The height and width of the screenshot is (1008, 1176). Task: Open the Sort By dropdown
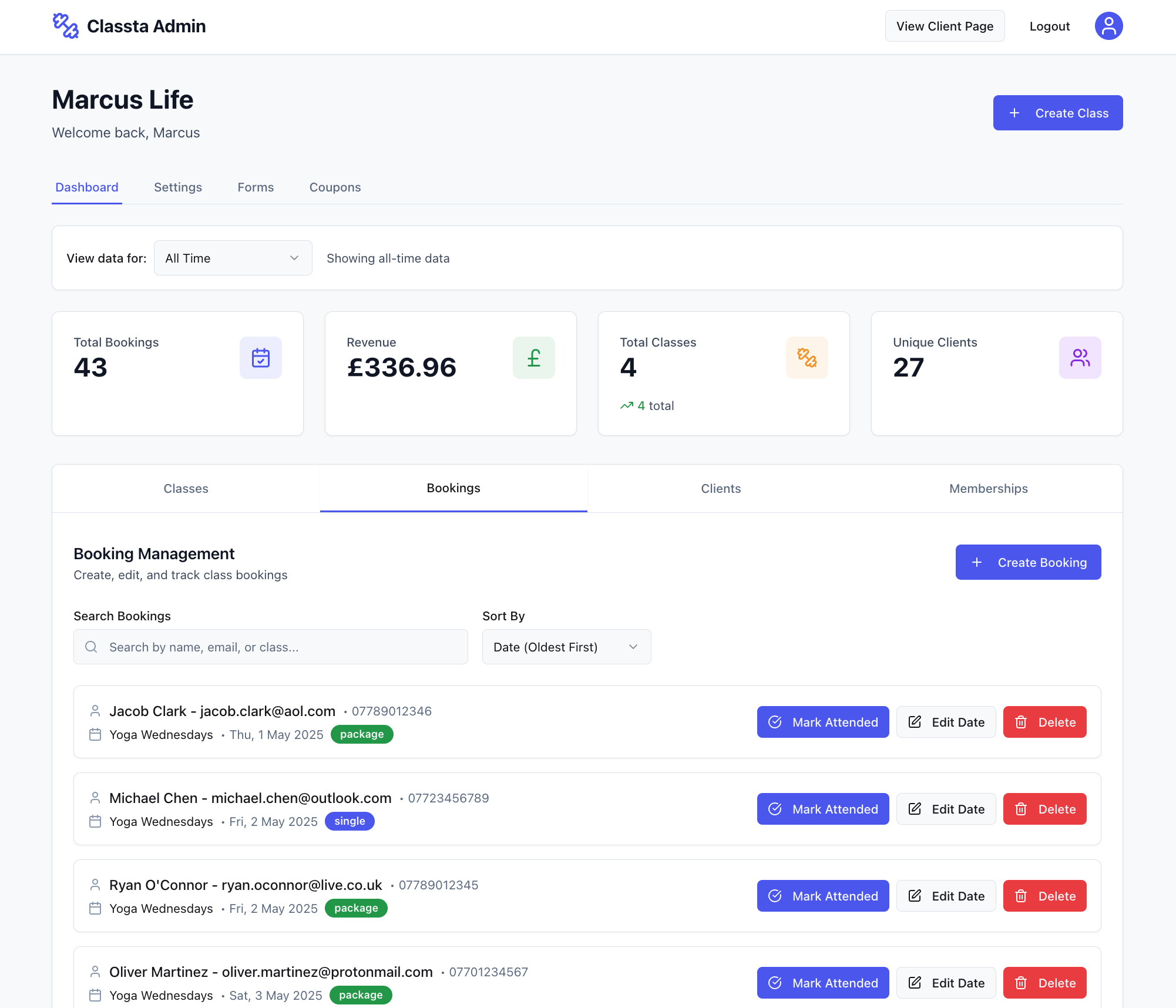point(566,647)
